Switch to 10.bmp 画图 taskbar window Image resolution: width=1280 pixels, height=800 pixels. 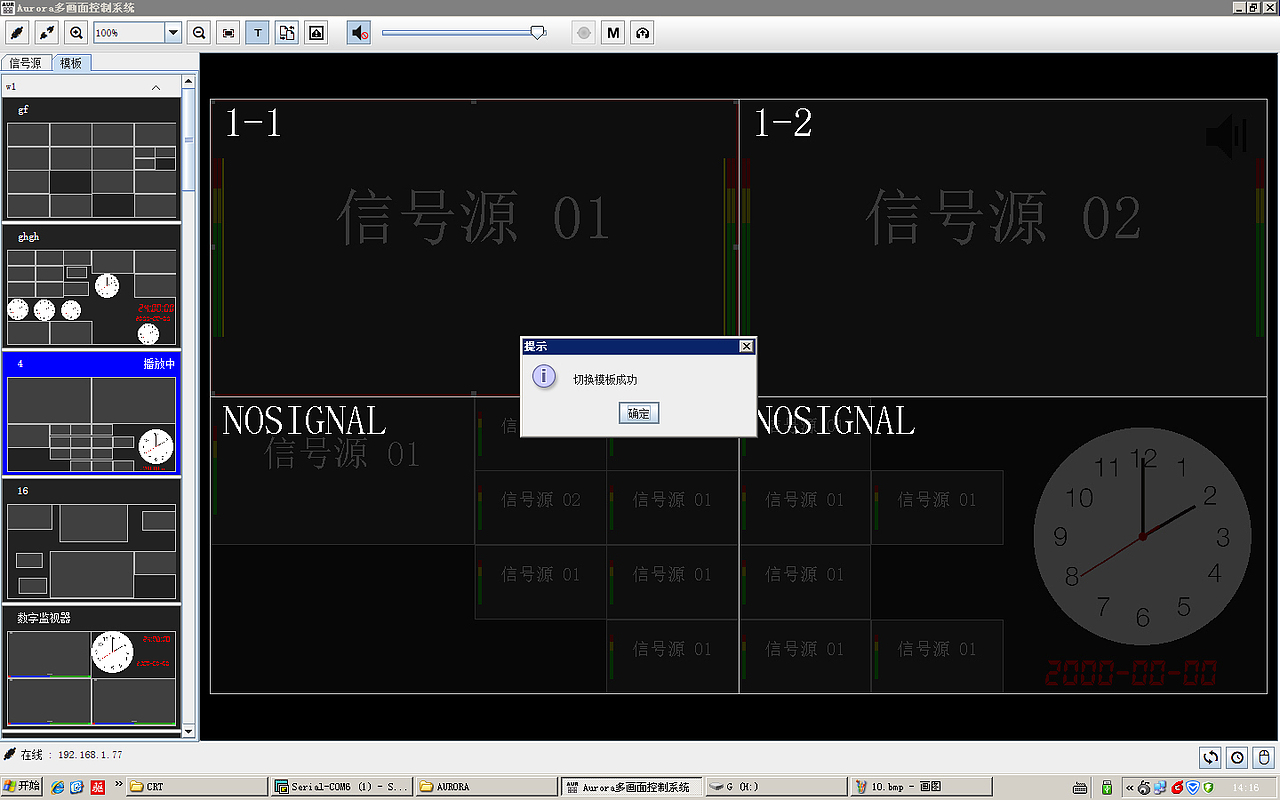click(x=920, y=787)
